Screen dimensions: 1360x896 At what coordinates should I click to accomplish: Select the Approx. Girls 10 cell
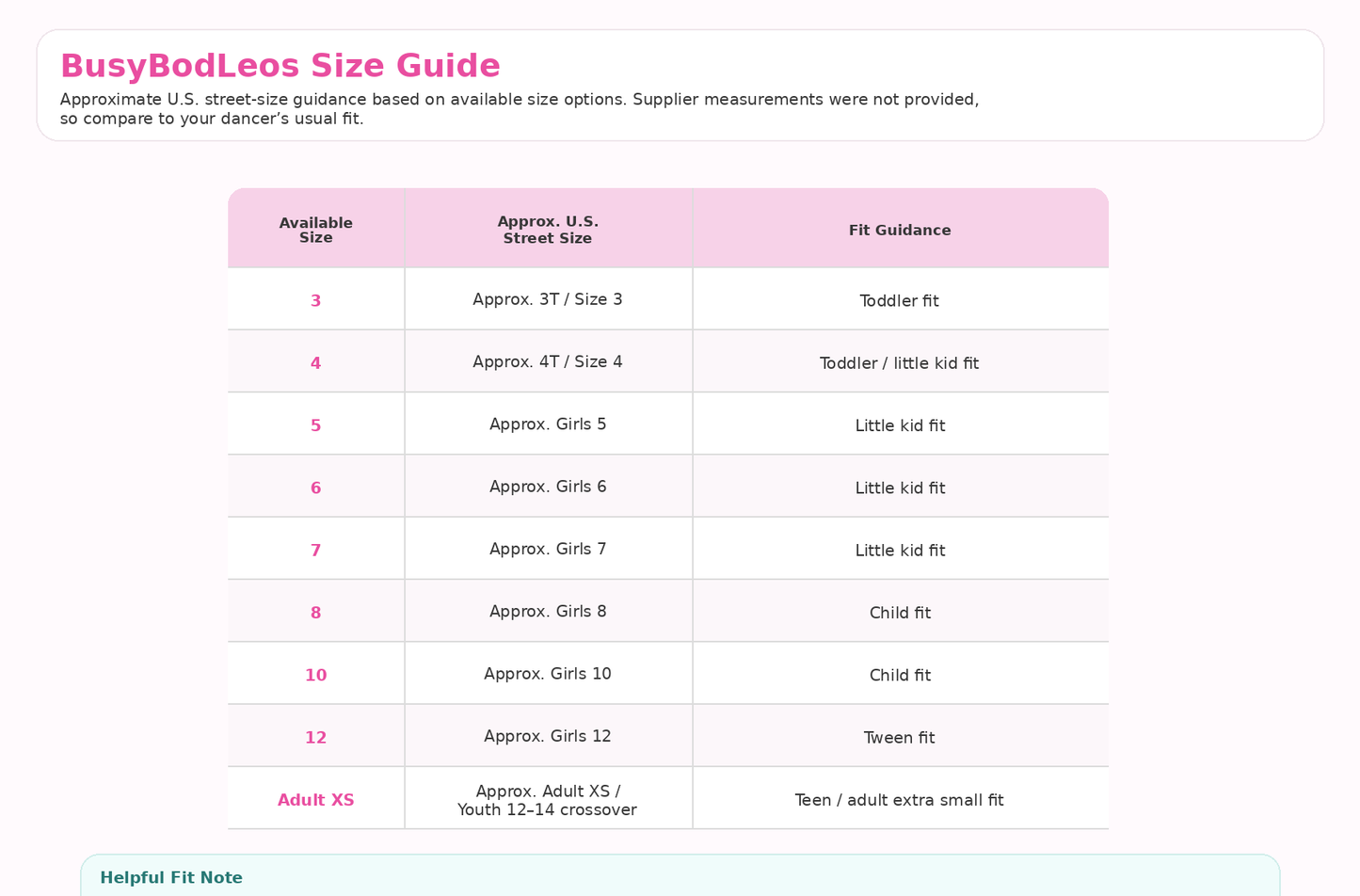pyautogui.click(x=548, y=674)
